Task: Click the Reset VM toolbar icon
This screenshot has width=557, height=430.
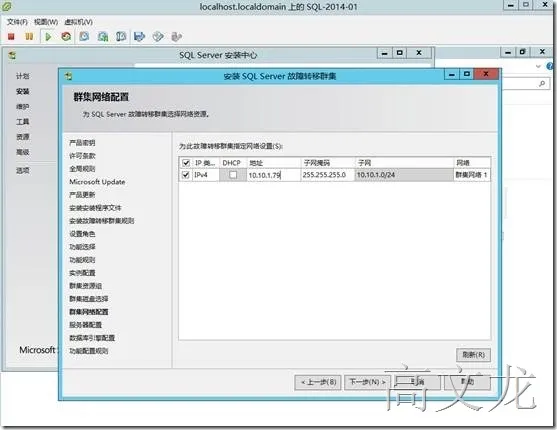Action: pos(66,37)
